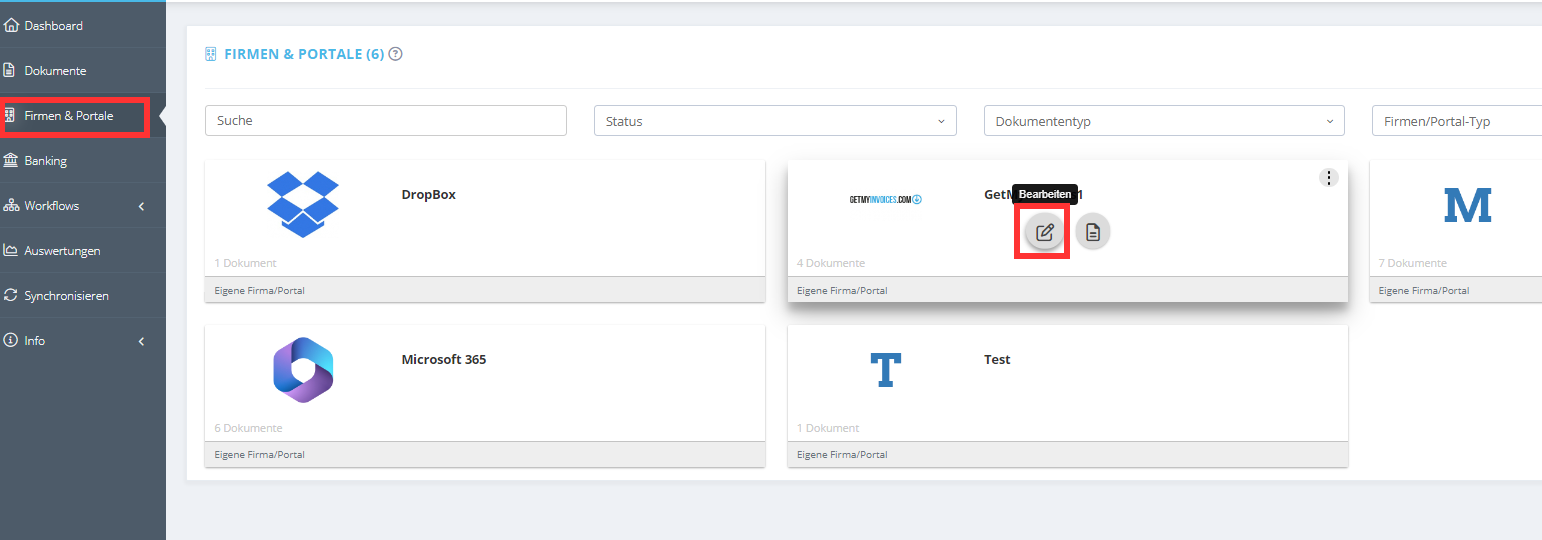Image resolution: width=1542 pixels, height=540 pixels.
Task: Expand the Info submenu chevron
Action: coord(141,341)
